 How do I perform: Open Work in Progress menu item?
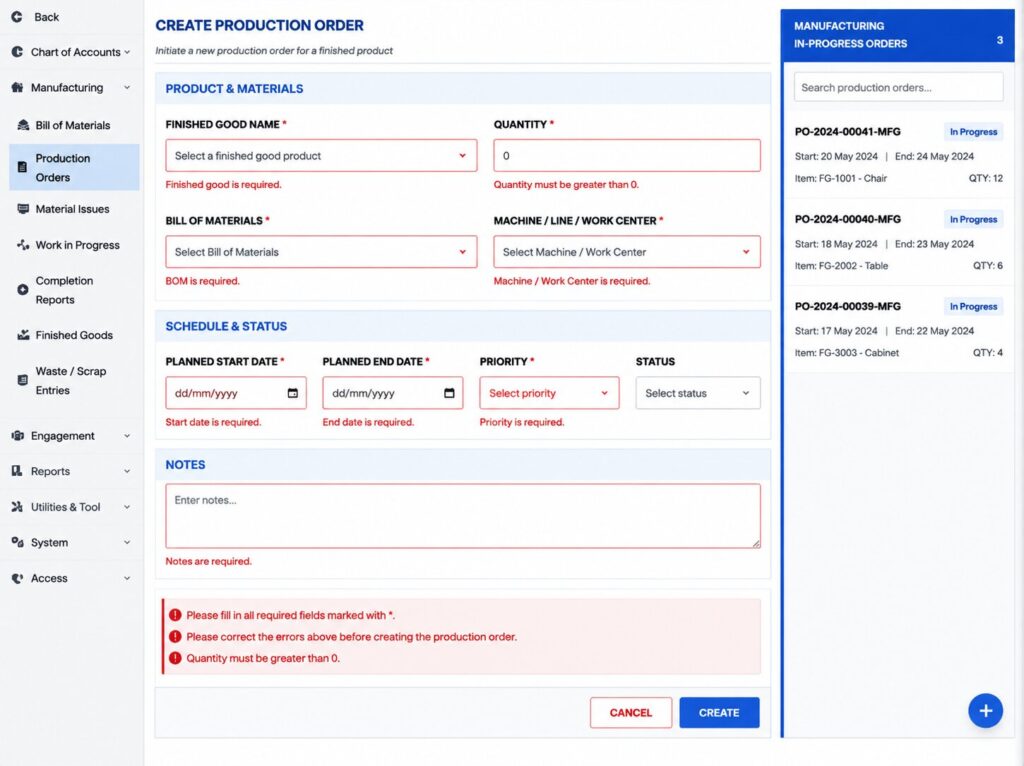[74, 245]
